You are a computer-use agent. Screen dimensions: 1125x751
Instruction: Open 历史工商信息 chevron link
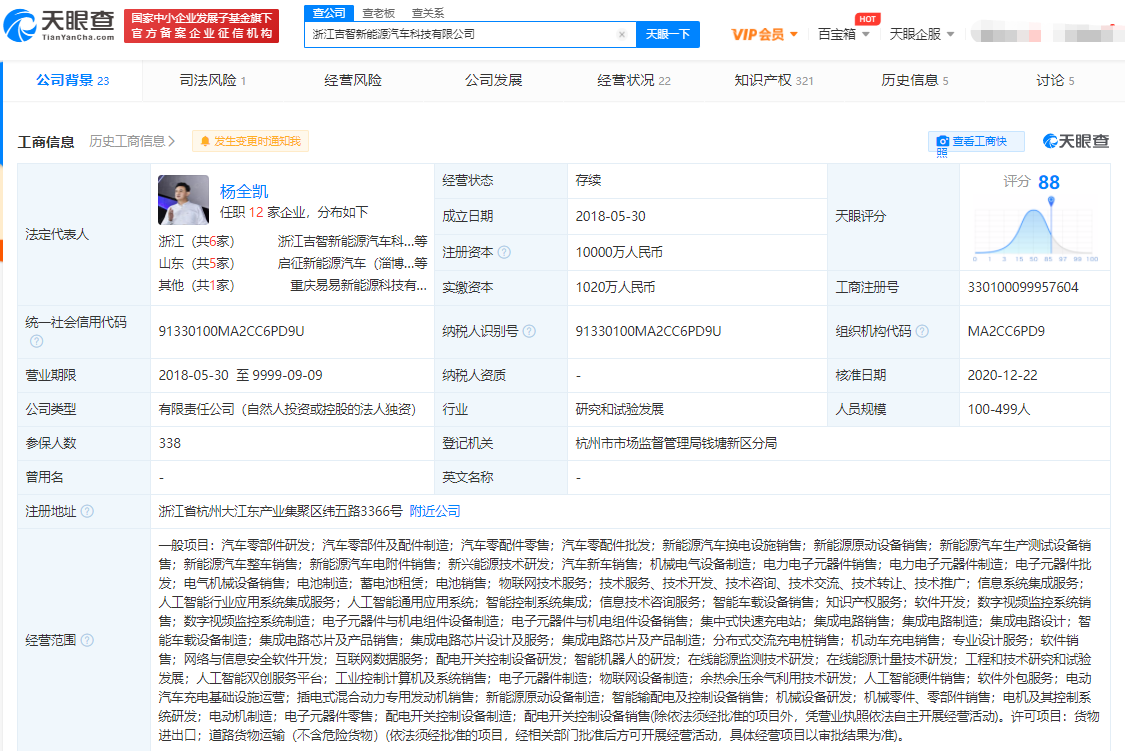(x=132, y=141)
